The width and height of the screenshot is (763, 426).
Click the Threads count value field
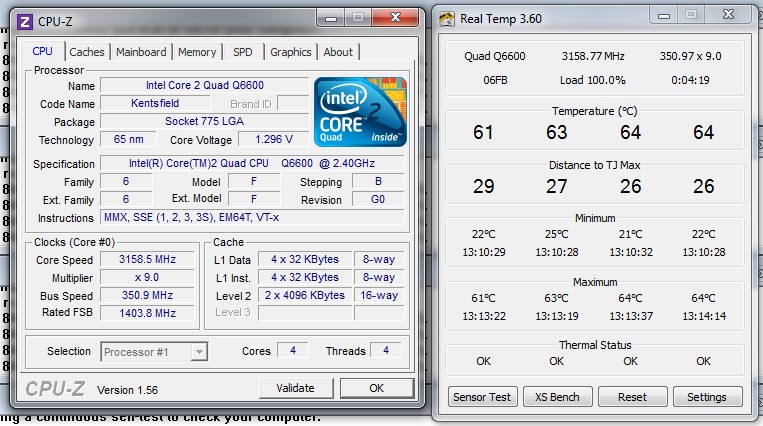tap(386, 350)
